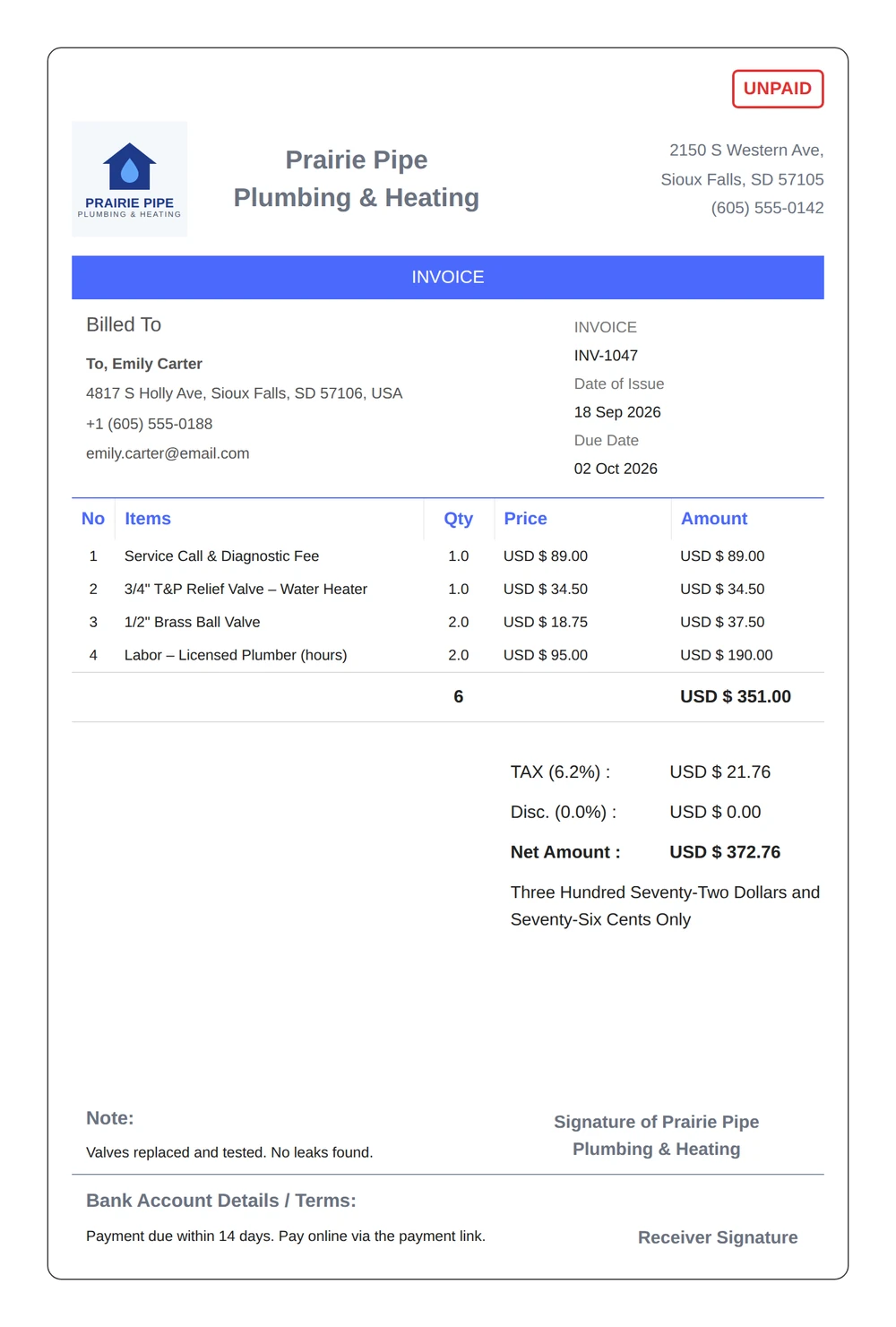Click issue date 18 Sep 2026
This screenshot has width=896, height=1327.
617,412
